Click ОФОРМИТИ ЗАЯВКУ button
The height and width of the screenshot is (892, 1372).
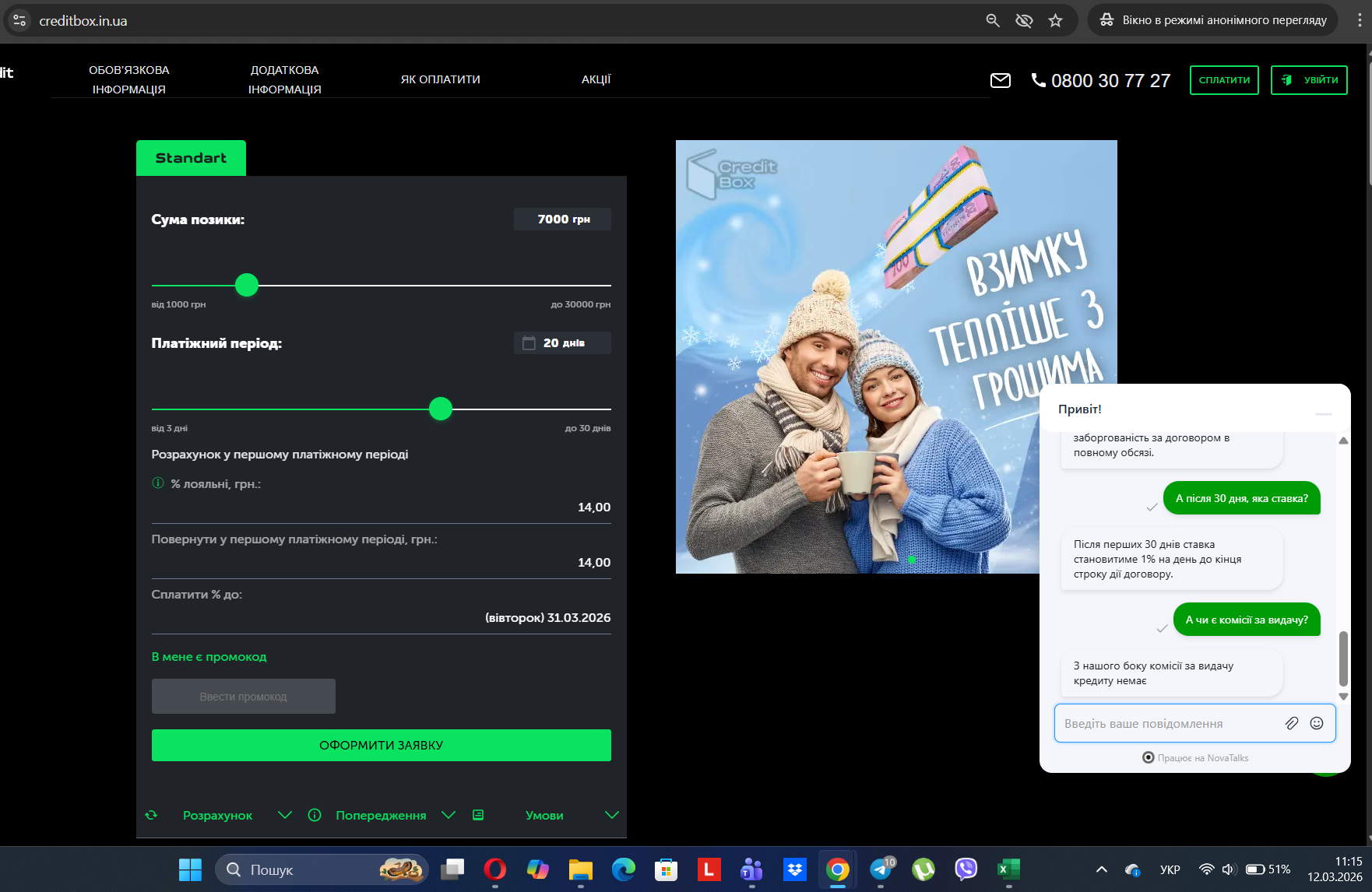(382, 745)
